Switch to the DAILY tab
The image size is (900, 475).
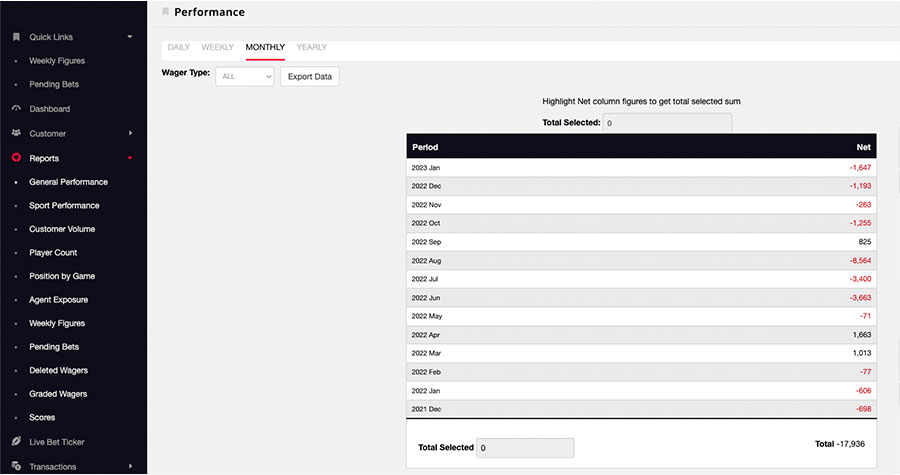179,47
